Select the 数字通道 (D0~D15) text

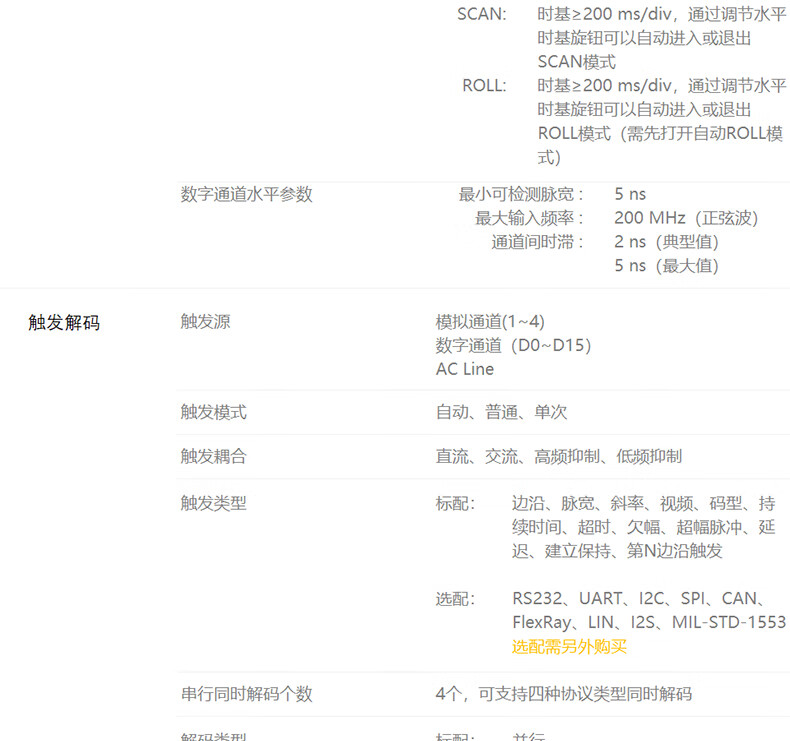point(513,346)
